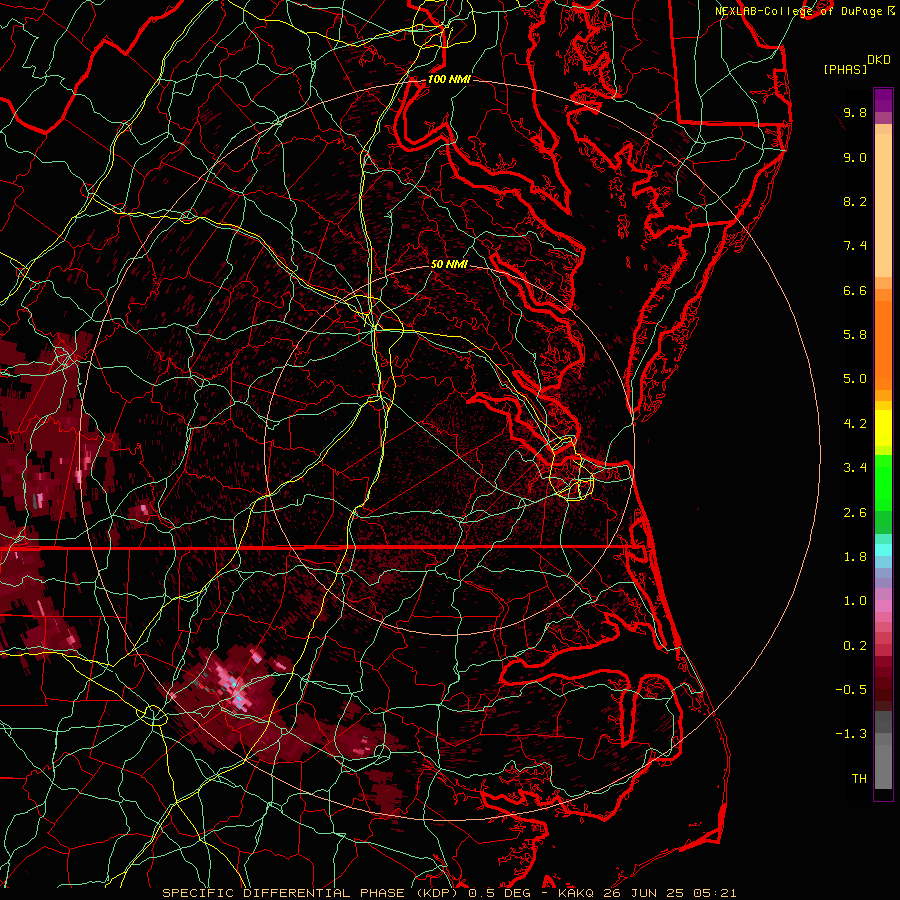Click the KAKQ station identifier
900x900 pixels.
pos(576,893)
